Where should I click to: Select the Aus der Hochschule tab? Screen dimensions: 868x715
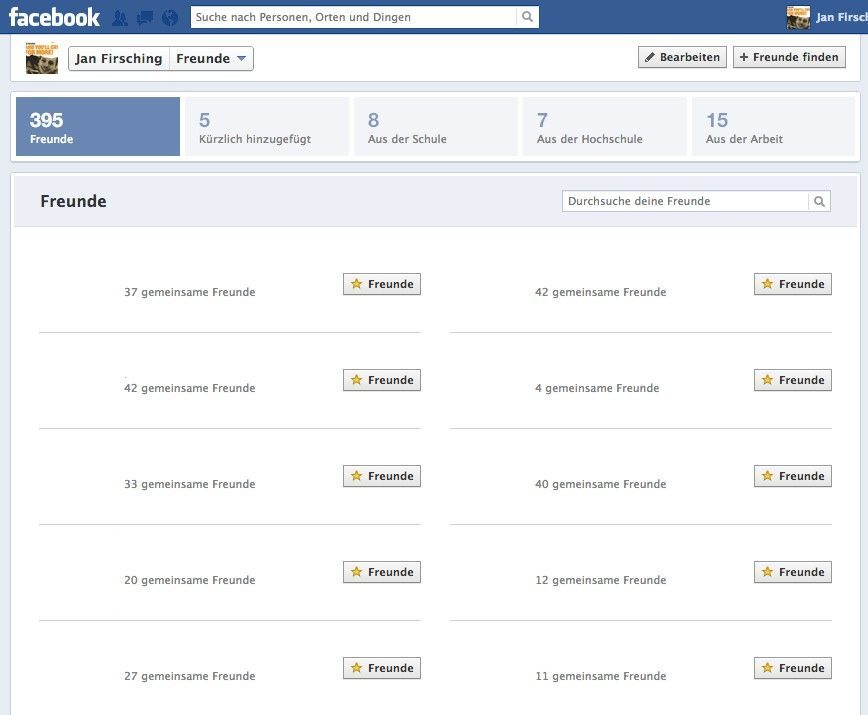(x=604, y=127)
